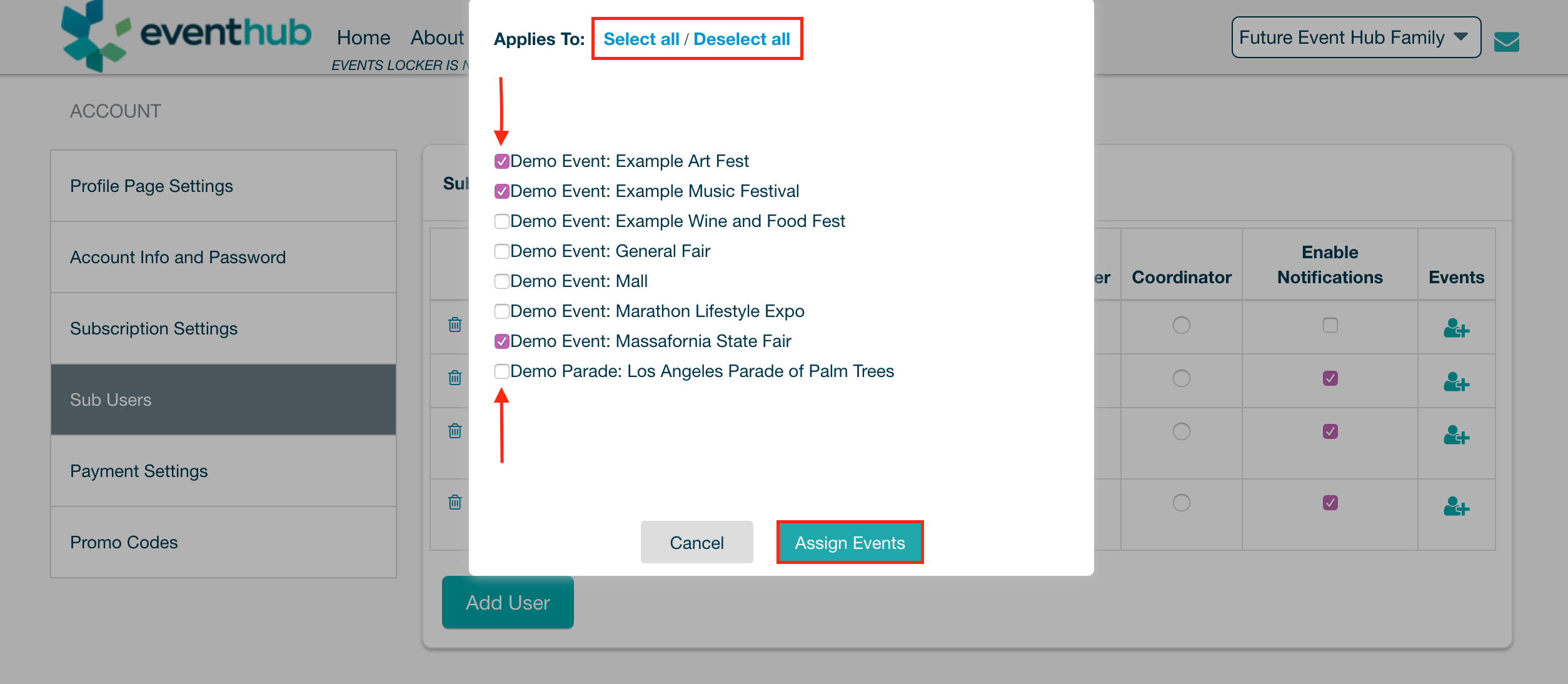Open Future Event Hub Family dropdown
The width and height of the screenshot is (1568, 684).
1355,38
